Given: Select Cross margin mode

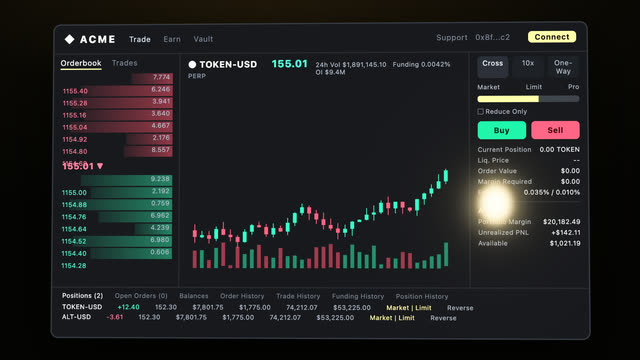Looking at the screenshot, I should (493, 67).
